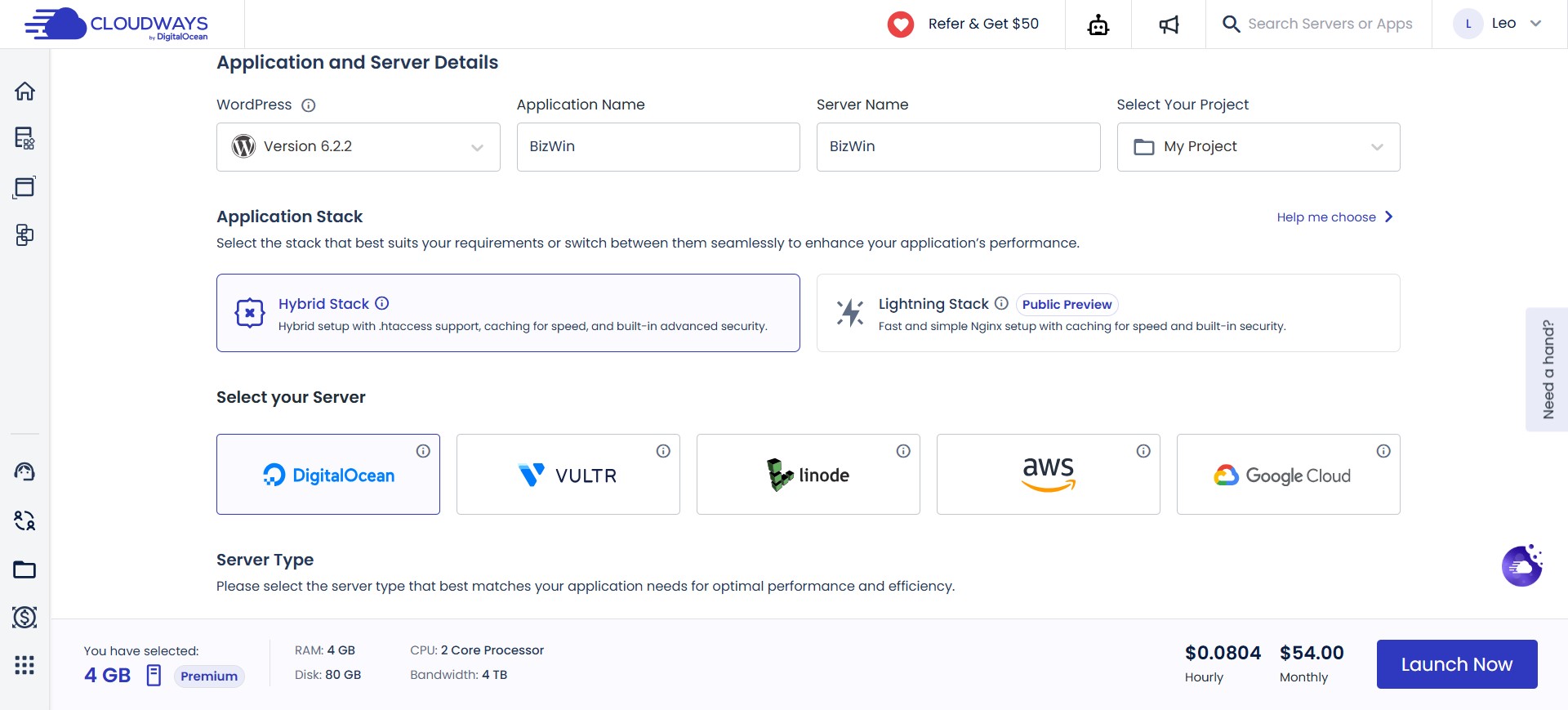Click the red heart referral icon
Viewport: 1568px width, 710px height.
901,25
